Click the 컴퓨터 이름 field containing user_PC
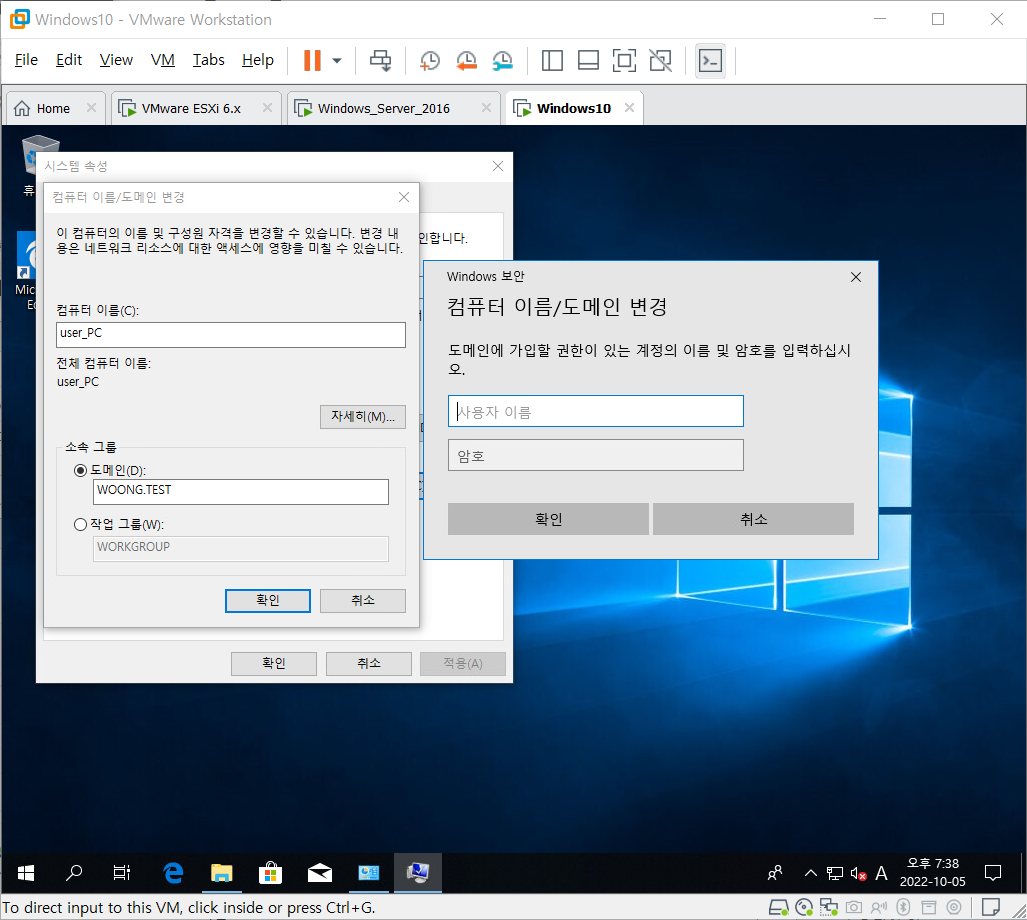This screenshot has width=1027, height=920. (231, 335)
